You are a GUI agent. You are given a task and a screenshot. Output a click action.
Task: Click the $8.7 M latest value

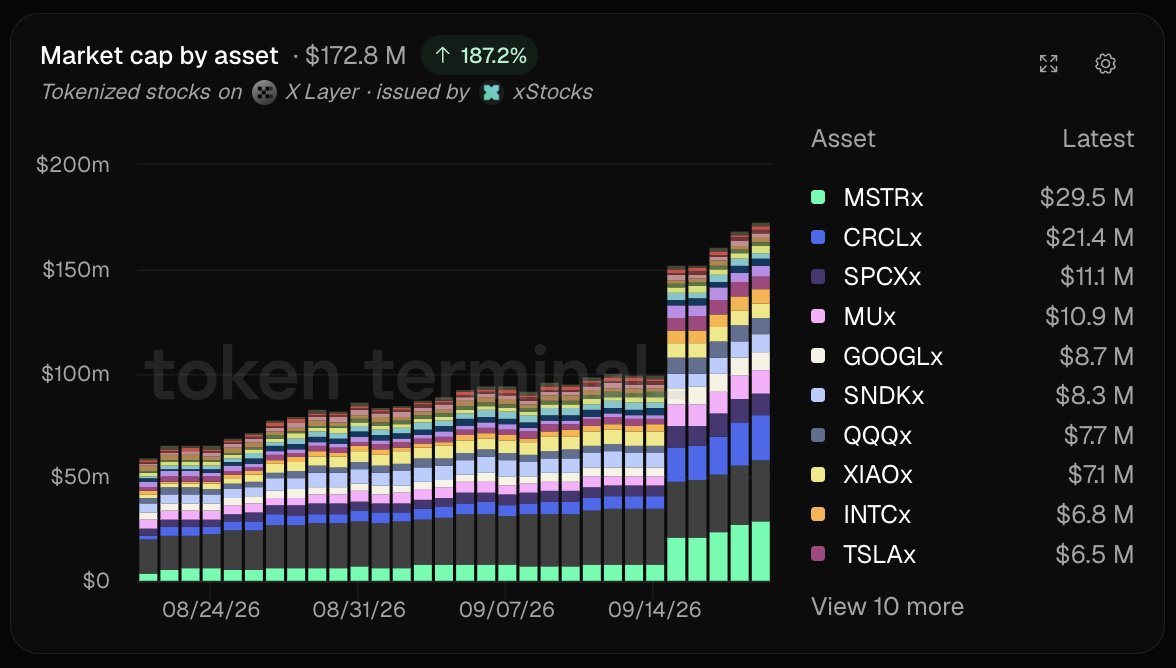click(x=1096, y=356)
